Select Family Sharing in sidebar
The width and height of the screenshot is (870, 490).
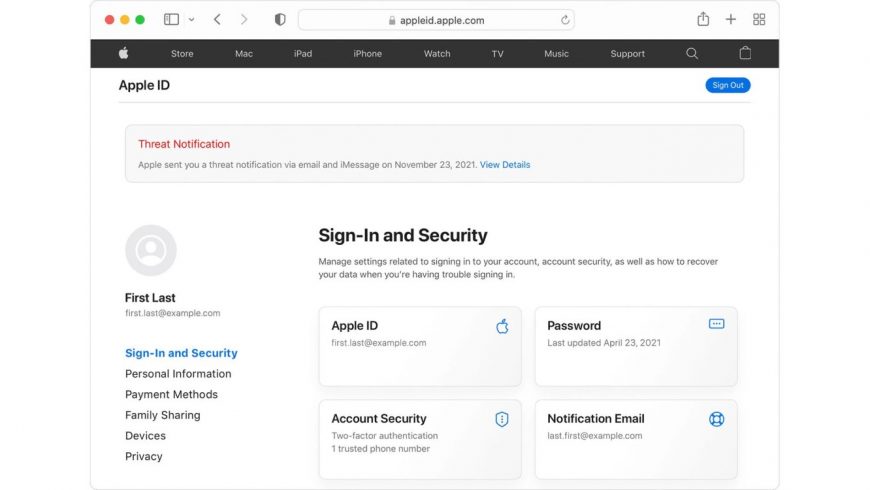(163, 415)
